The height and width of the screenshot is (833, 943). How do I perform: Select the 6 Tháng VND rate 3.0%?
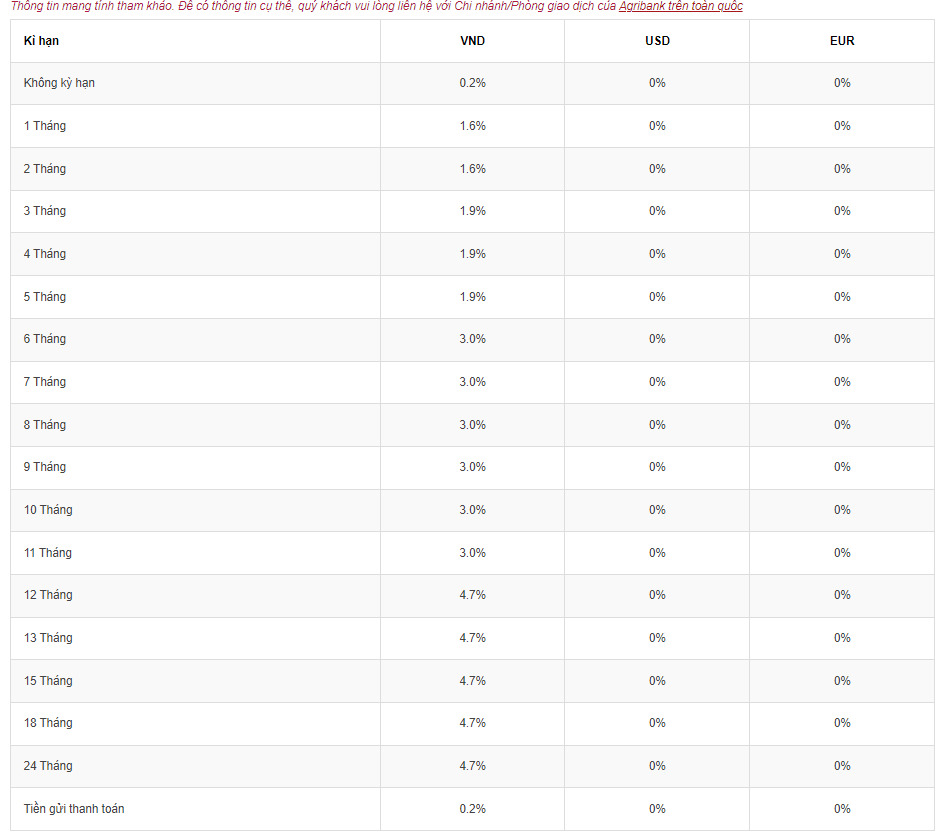(x=472, y=339)
